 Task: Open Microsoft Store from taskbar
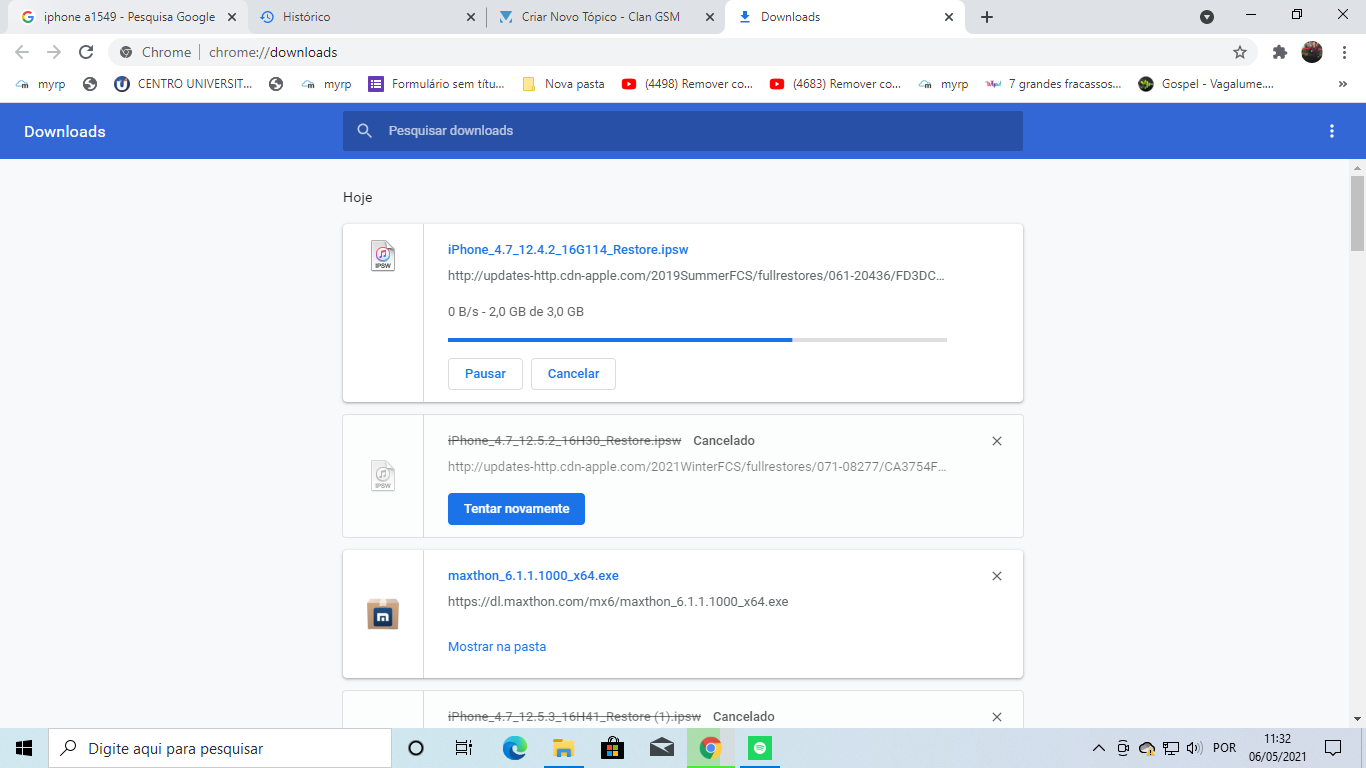click(x=612, y=748)
